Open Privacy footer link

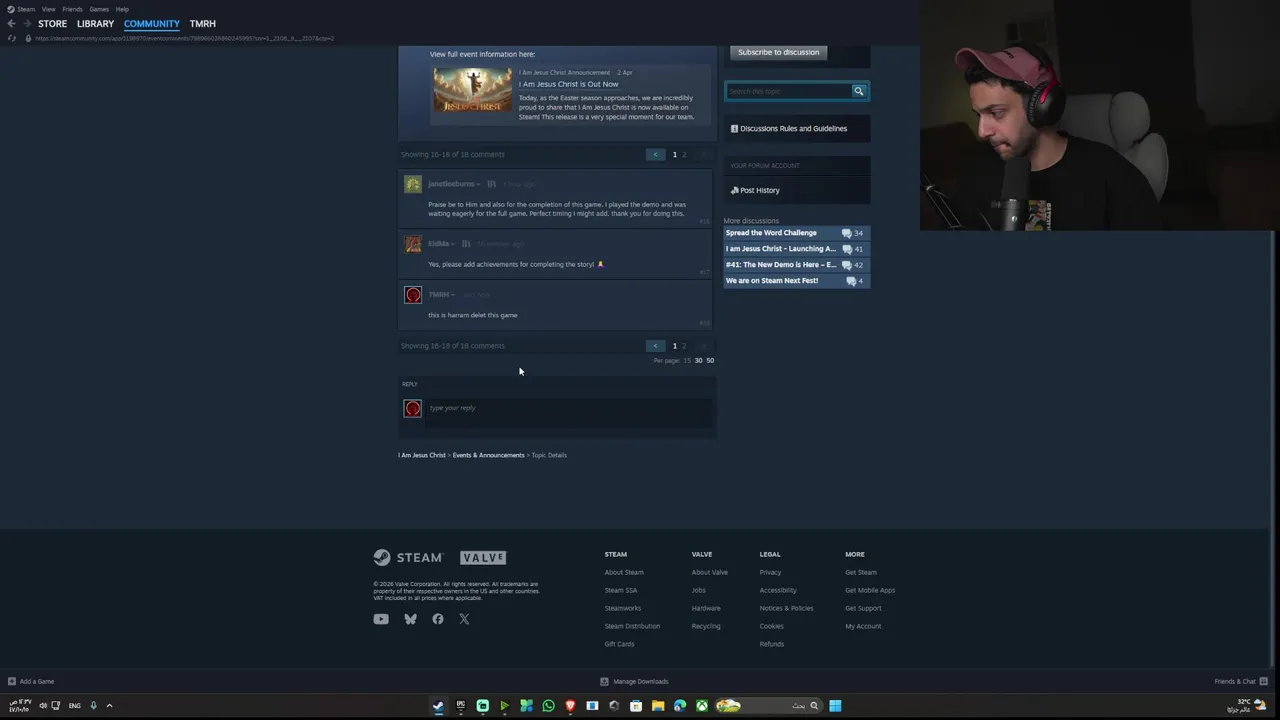770,572
